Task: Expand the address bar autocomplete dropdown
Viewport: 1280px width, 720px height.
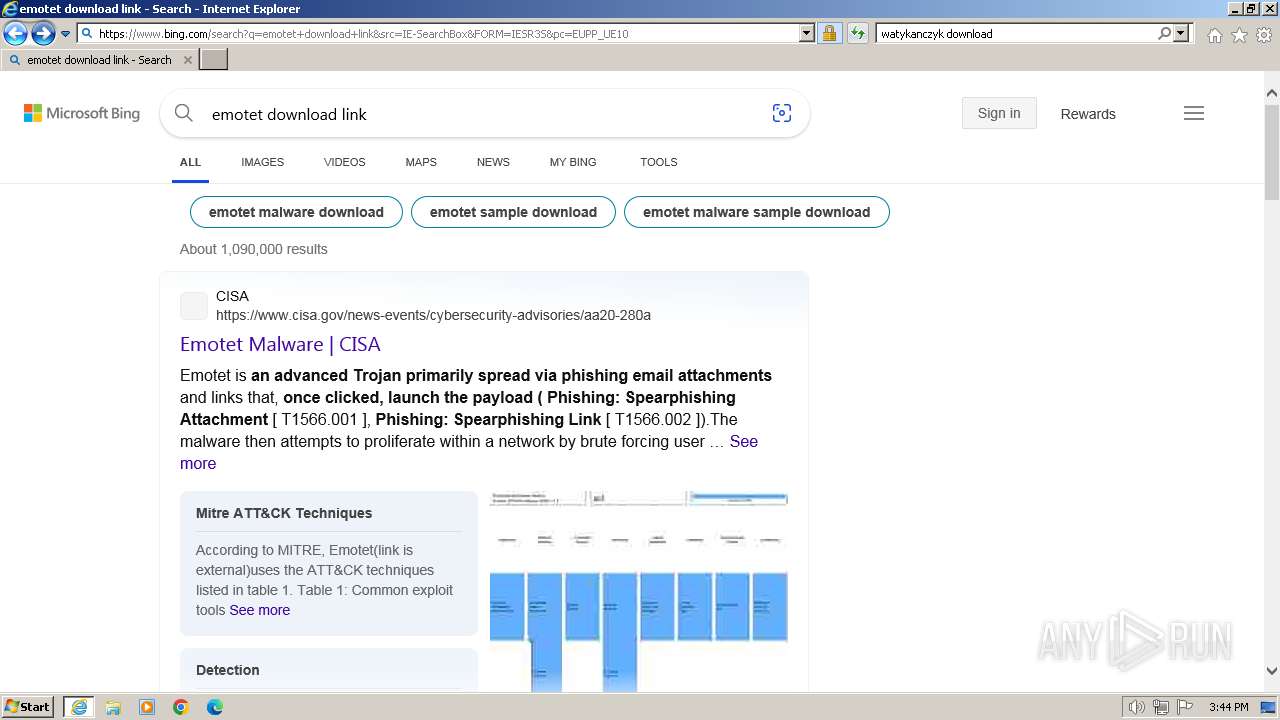Action: coord(807,34)
